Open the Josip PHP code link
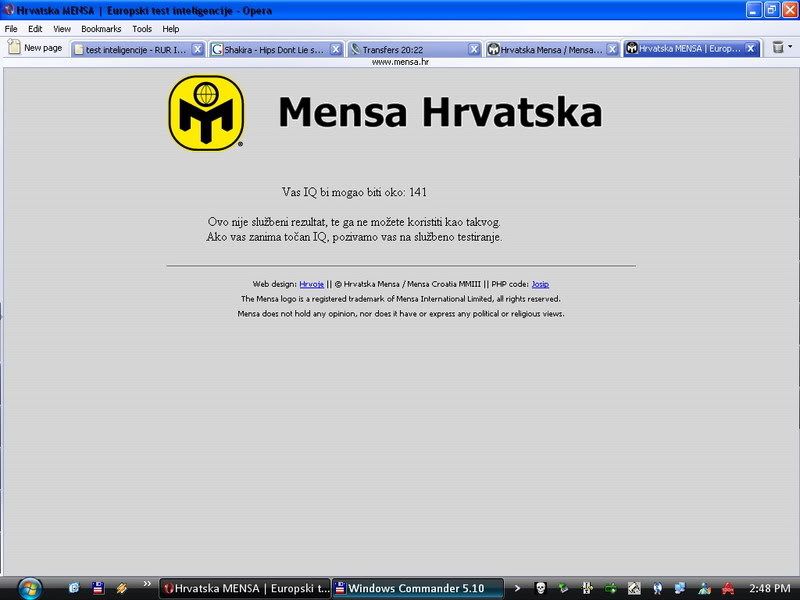 (x=540, y=284)
